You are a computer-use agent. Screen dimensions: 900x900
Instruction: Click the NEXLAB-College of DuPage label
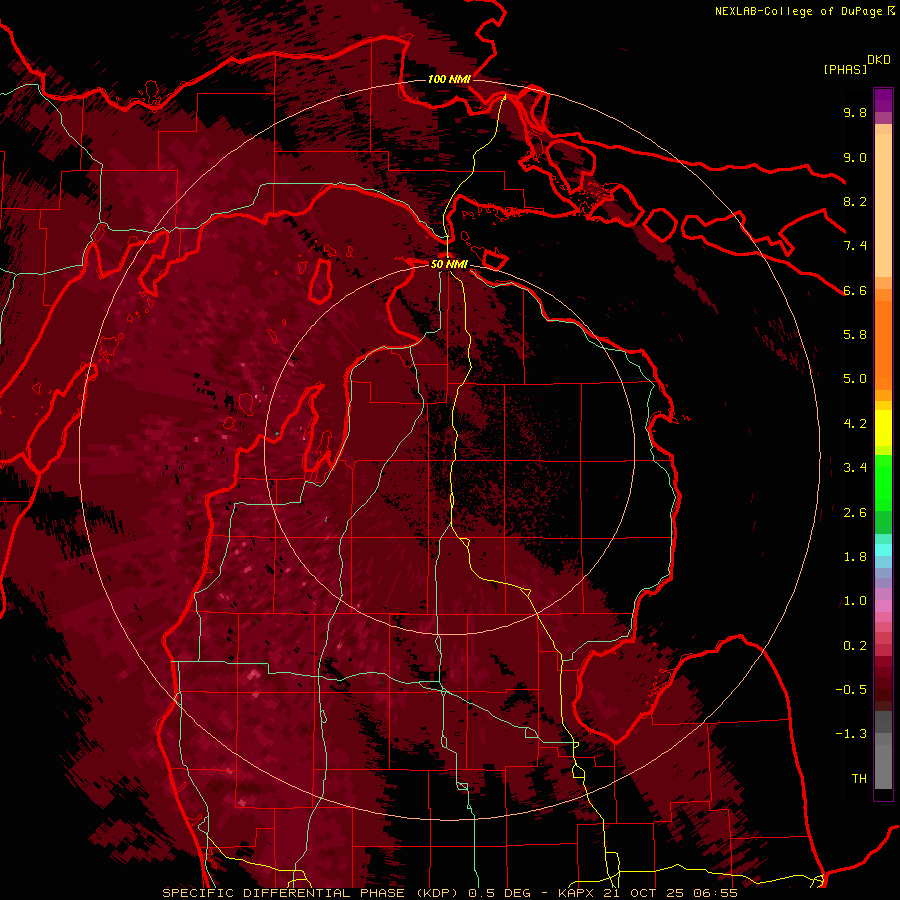point(804,11)
